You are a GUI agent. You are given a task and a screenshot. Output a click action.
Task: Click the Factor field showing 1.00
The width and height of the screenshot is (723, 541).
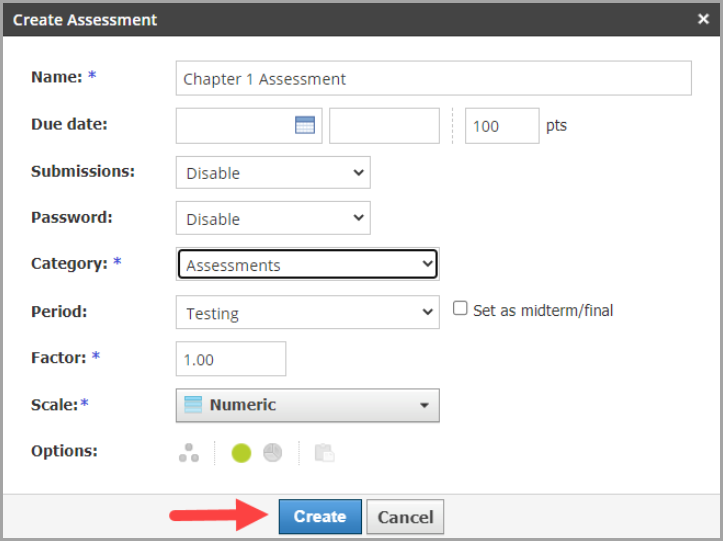point(231,359)
